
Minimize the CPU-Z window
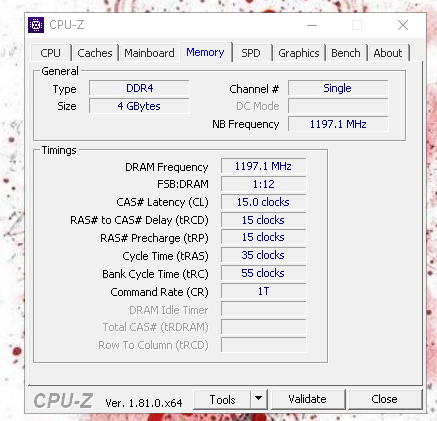[x=312, y=25]
